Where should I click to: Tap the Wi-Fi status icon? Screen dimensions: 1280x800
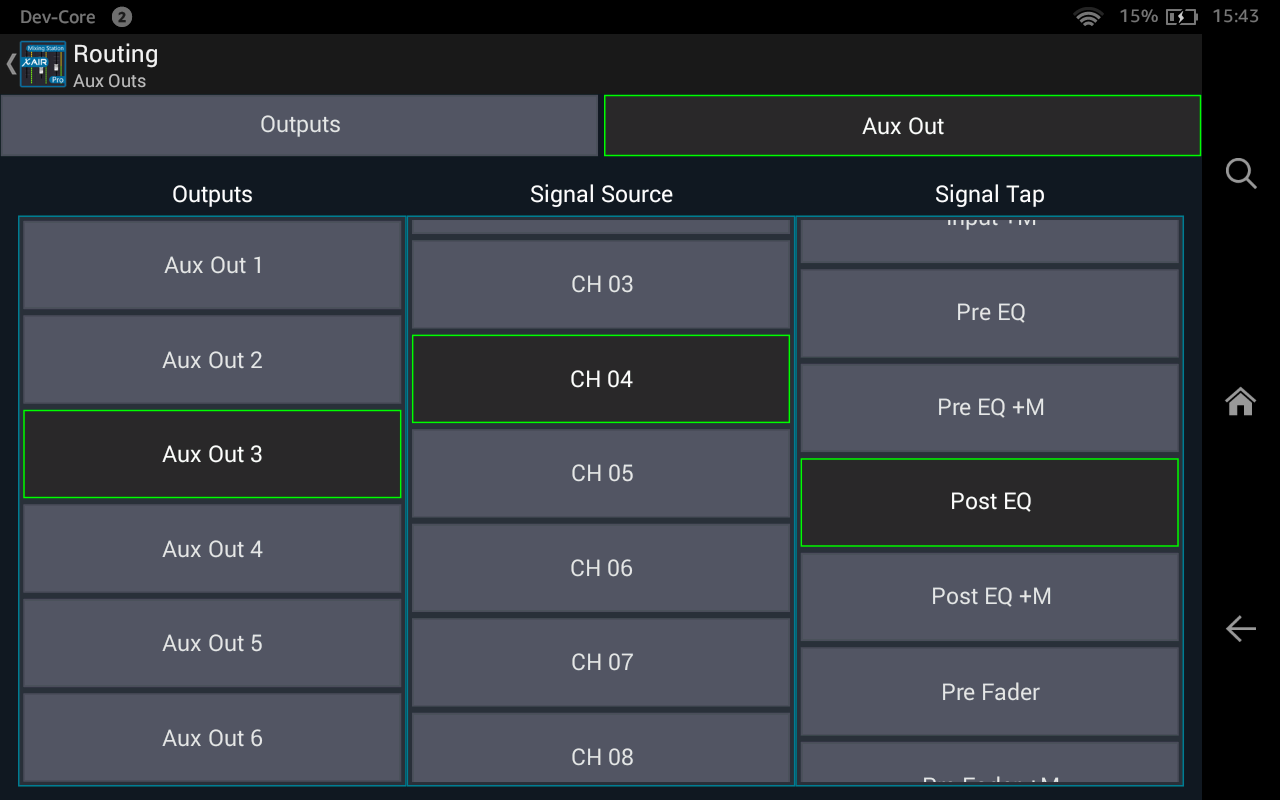[1088, 17]
